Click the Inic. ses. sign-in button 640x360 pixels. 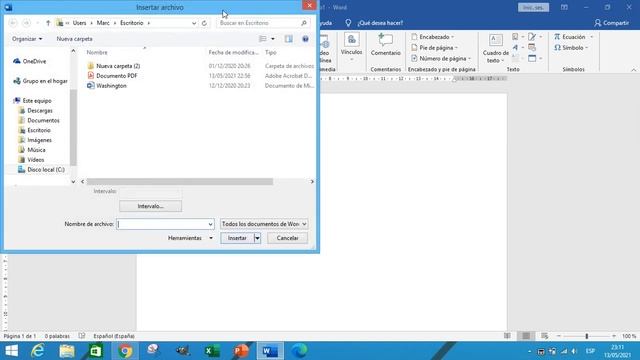tap(533, 7)
